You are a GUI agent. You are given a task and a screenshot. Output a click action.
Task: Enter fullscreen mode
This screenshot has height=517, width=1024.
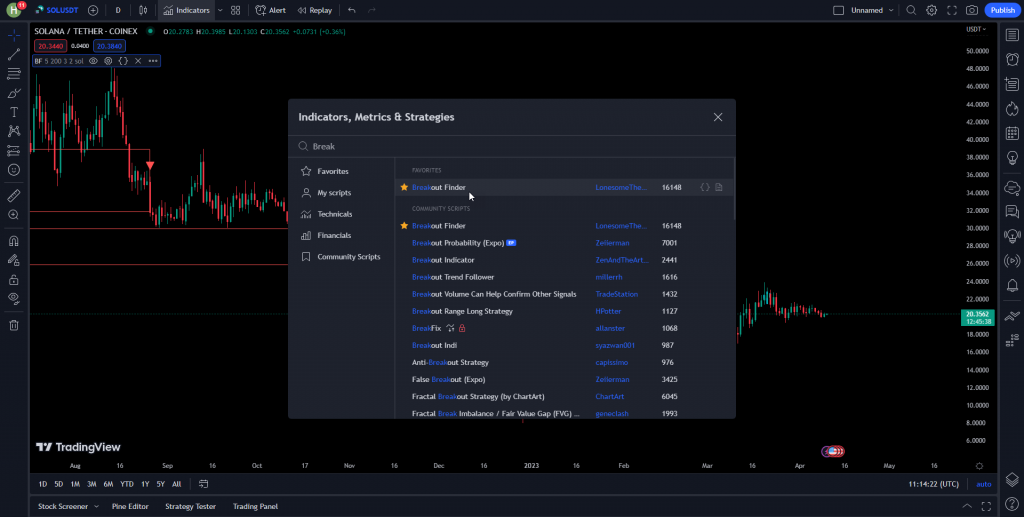(x=952, y=10)
